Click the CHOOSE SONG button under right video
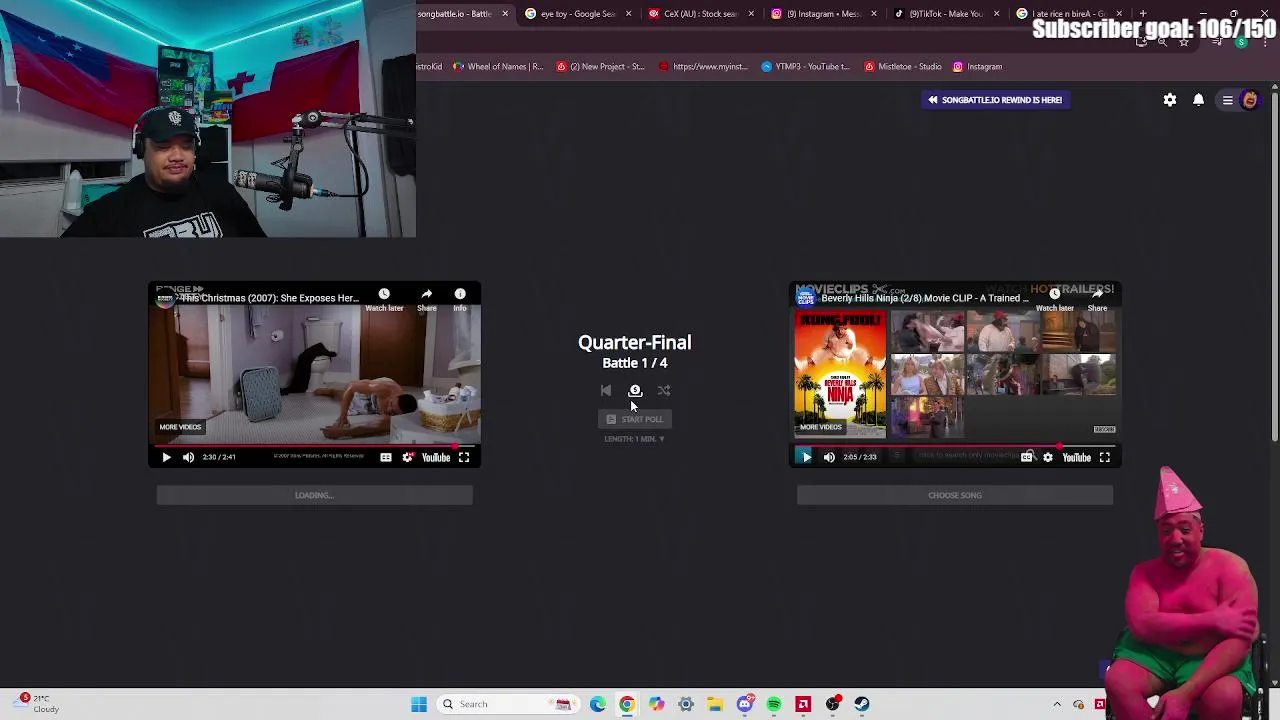Image resolution: width=1280 pixels, height=720 pixels. coord(955,495)
